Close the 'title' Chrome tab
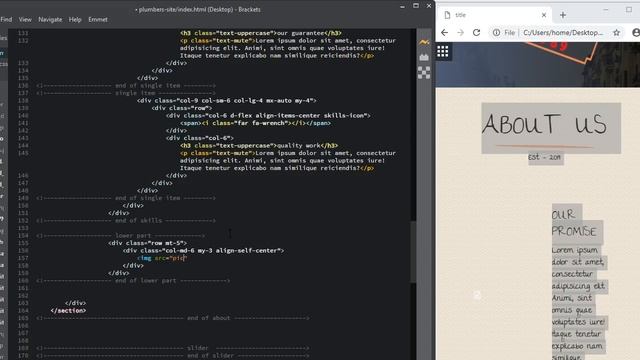The image size is (640, 360). 544,15
